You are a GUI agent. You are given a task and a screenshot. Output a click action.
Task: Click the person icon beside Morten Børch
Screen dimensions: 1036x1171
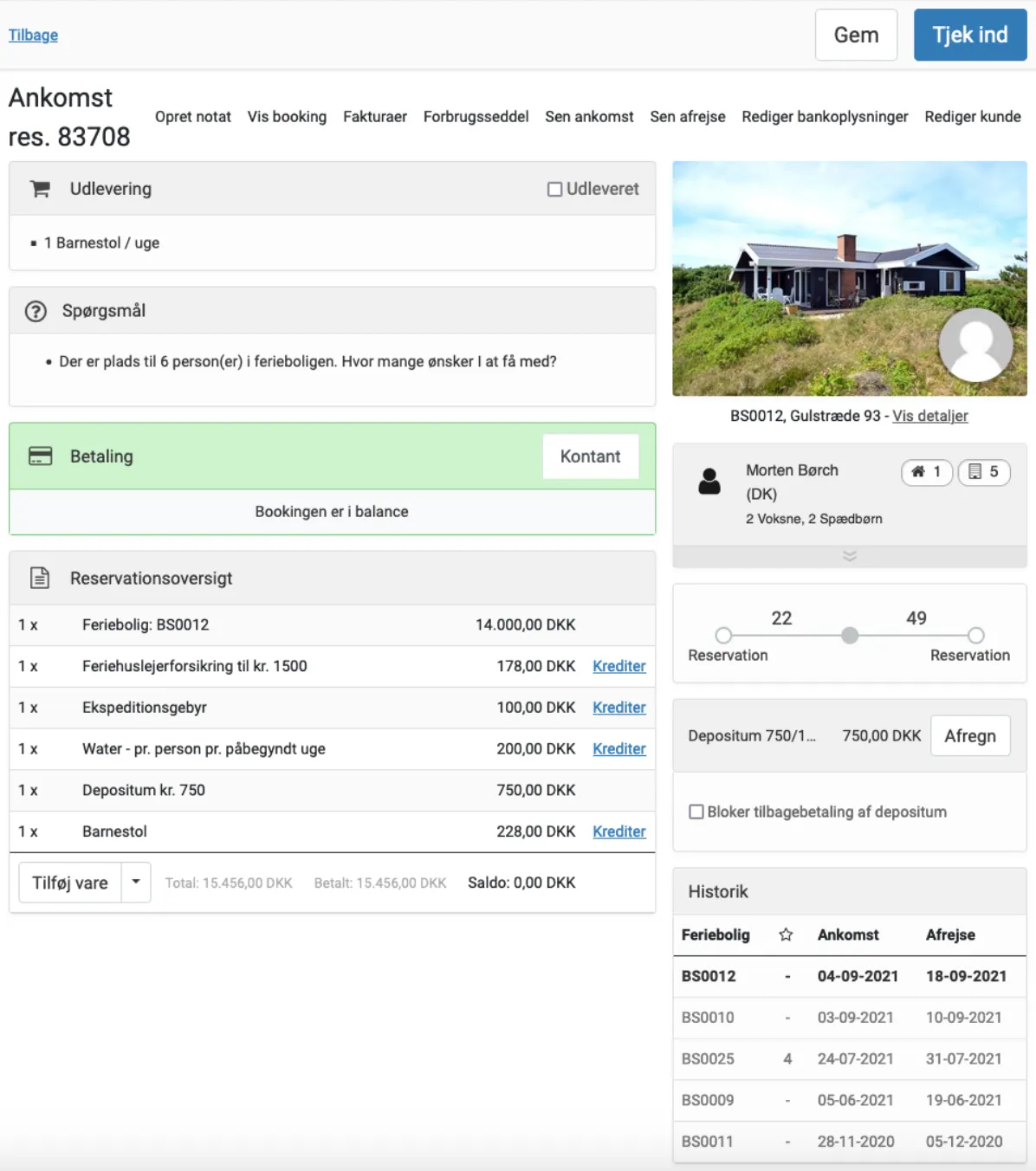click(709, 482)
